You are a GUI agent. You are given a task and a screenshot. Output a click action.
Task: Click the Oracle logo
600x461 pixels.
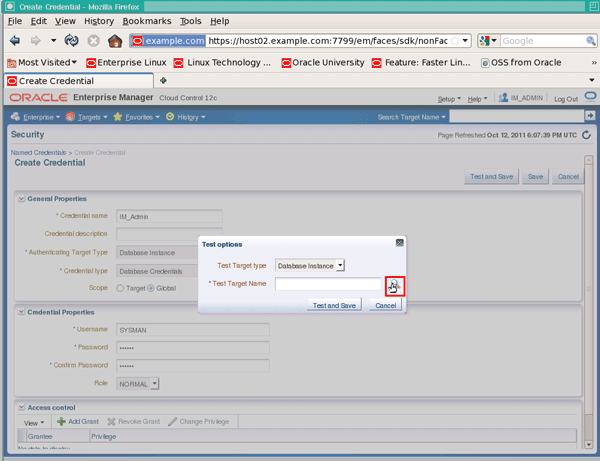coord(38,98)
